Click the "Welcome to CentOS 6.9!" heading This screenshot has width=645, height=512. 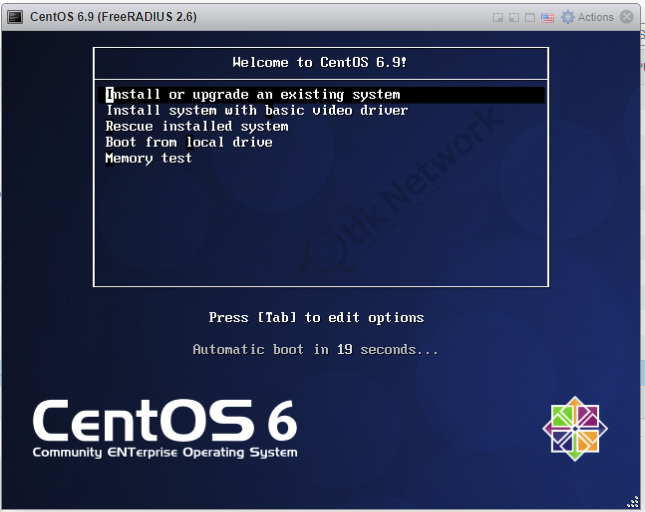coord(320,63)
